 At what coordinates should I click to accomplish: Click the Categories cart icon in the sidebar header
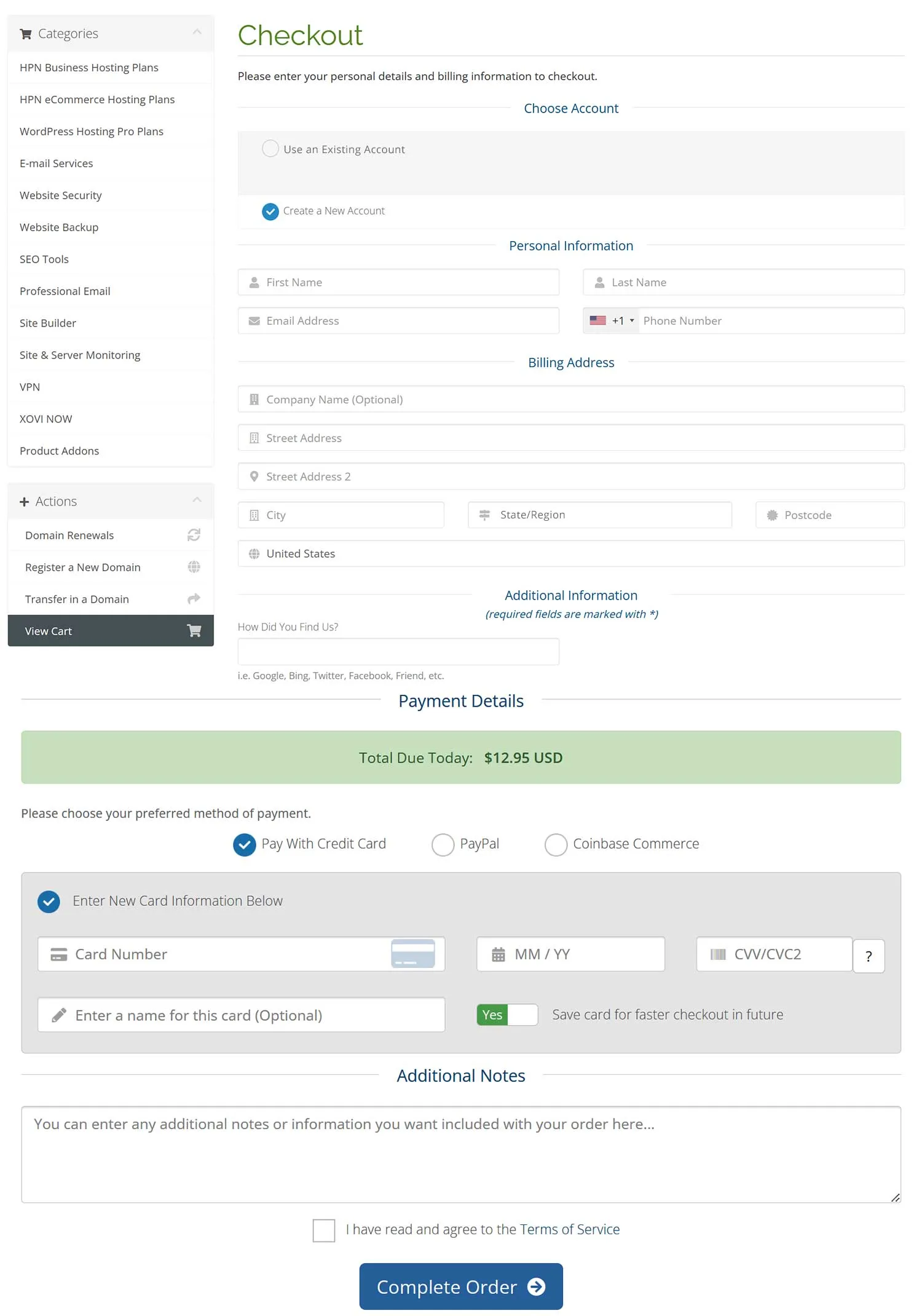tap(25, 34)
